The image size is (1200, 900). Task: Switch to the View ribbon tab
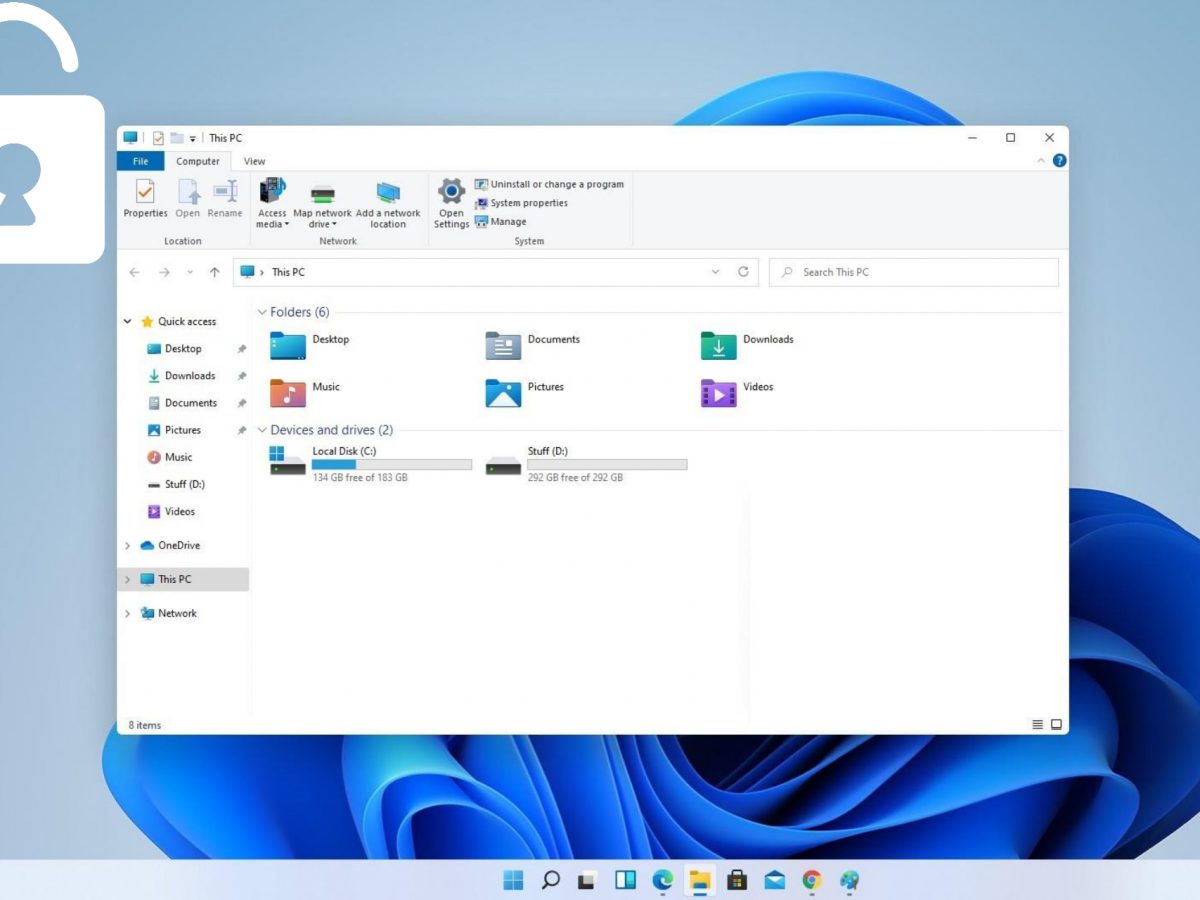click(x=255, y=161)
